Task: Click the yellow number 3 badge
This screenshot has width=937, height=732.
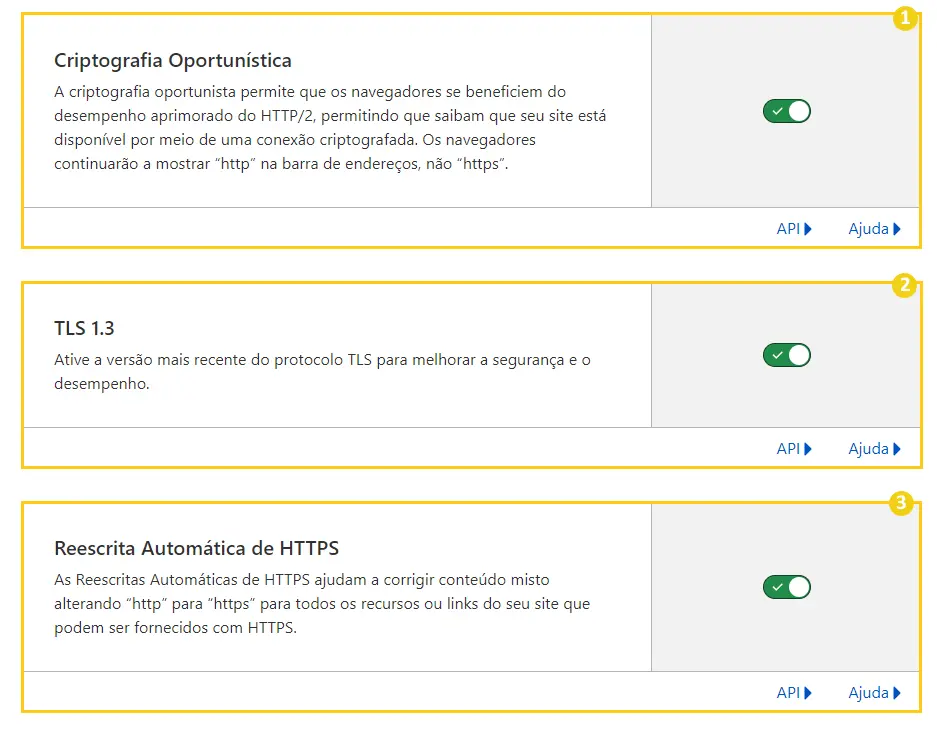Action: 902,503
